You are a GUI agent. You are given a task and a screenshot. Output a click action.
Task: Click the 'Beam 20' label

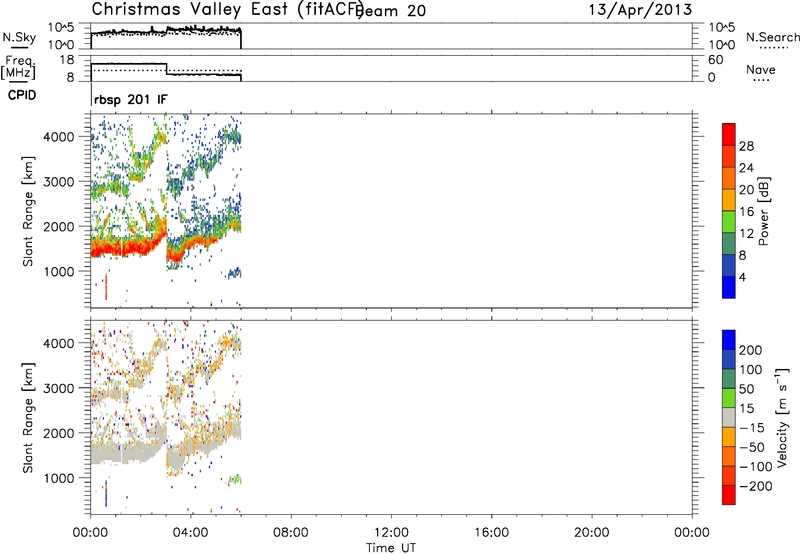(x=391, y=11)
